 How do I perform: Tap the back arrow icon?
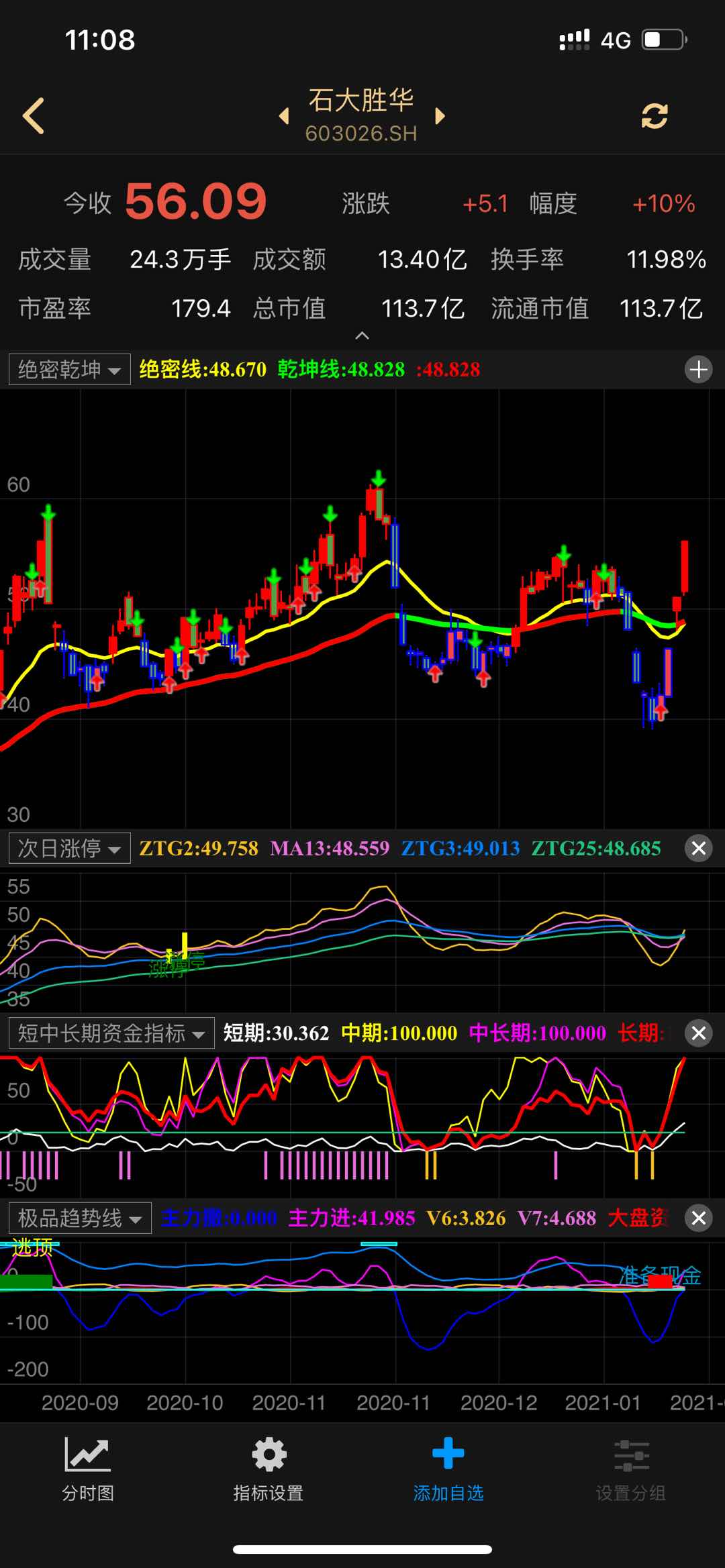(x=34, y=116)
